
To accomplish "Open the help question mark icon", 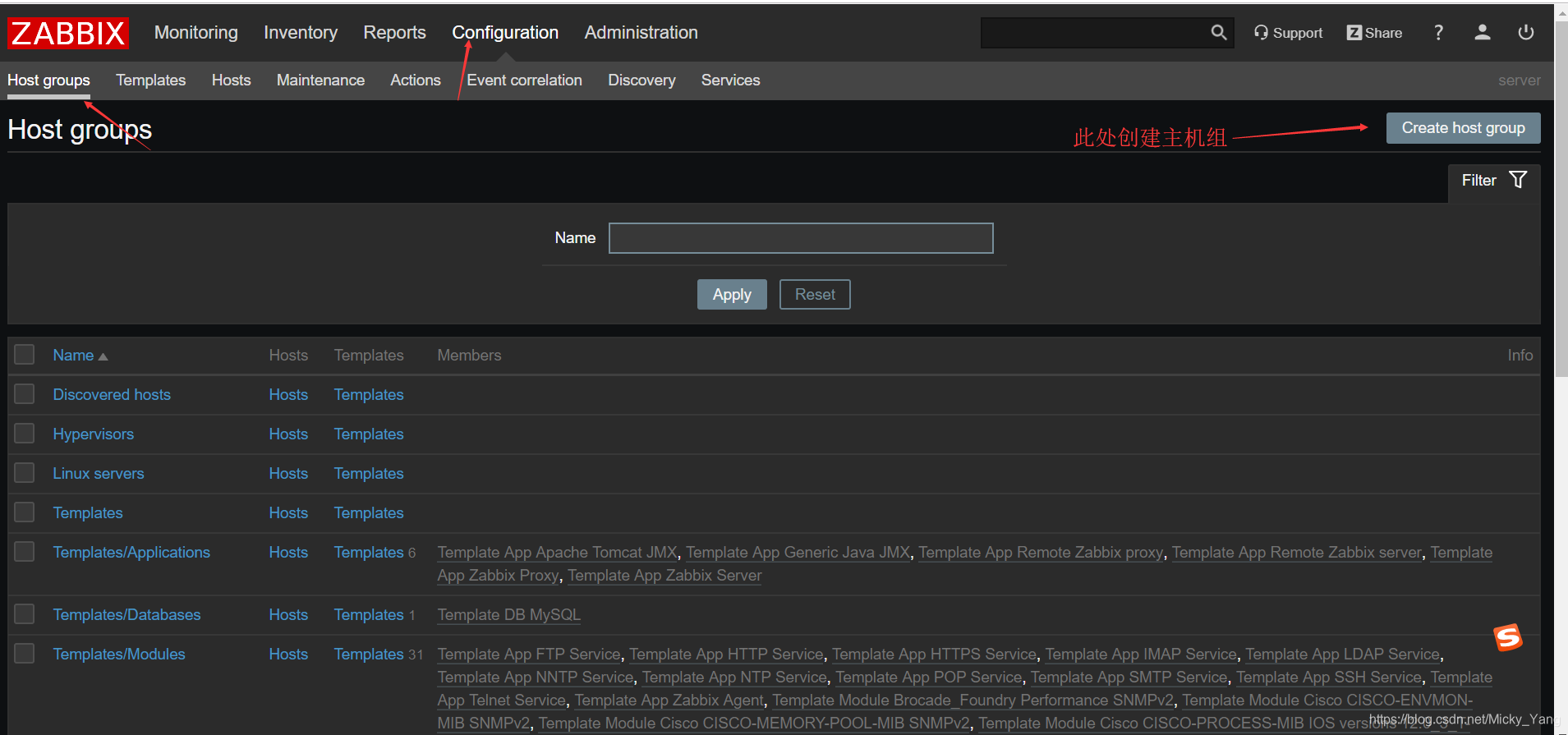I will pyautogui.click(x=1438, y=33).
